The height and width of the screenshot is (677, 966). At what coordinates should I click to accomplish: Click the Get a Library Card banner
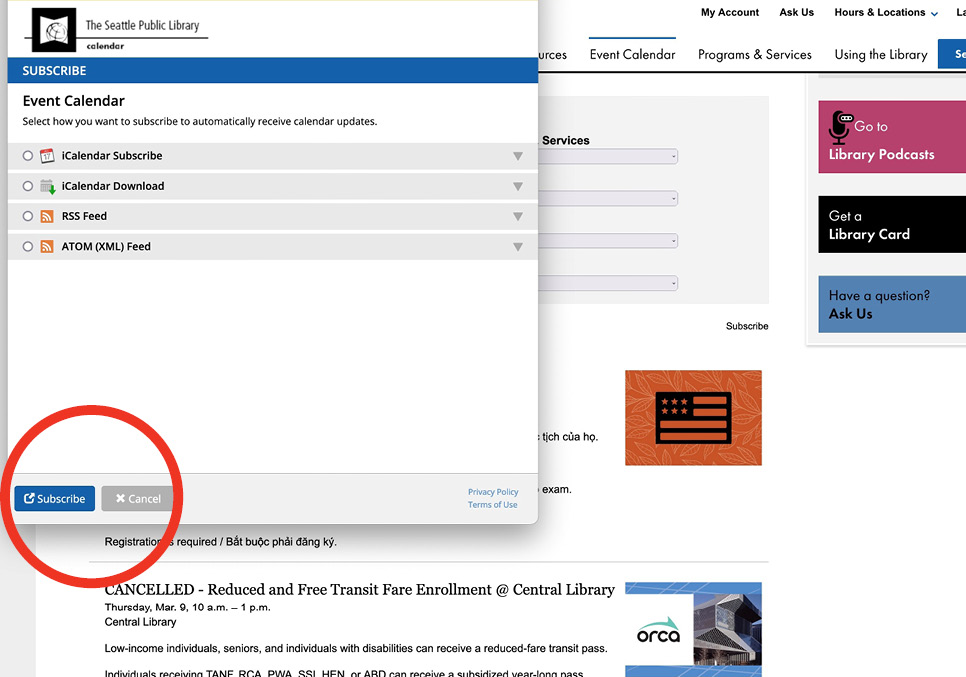891,224
